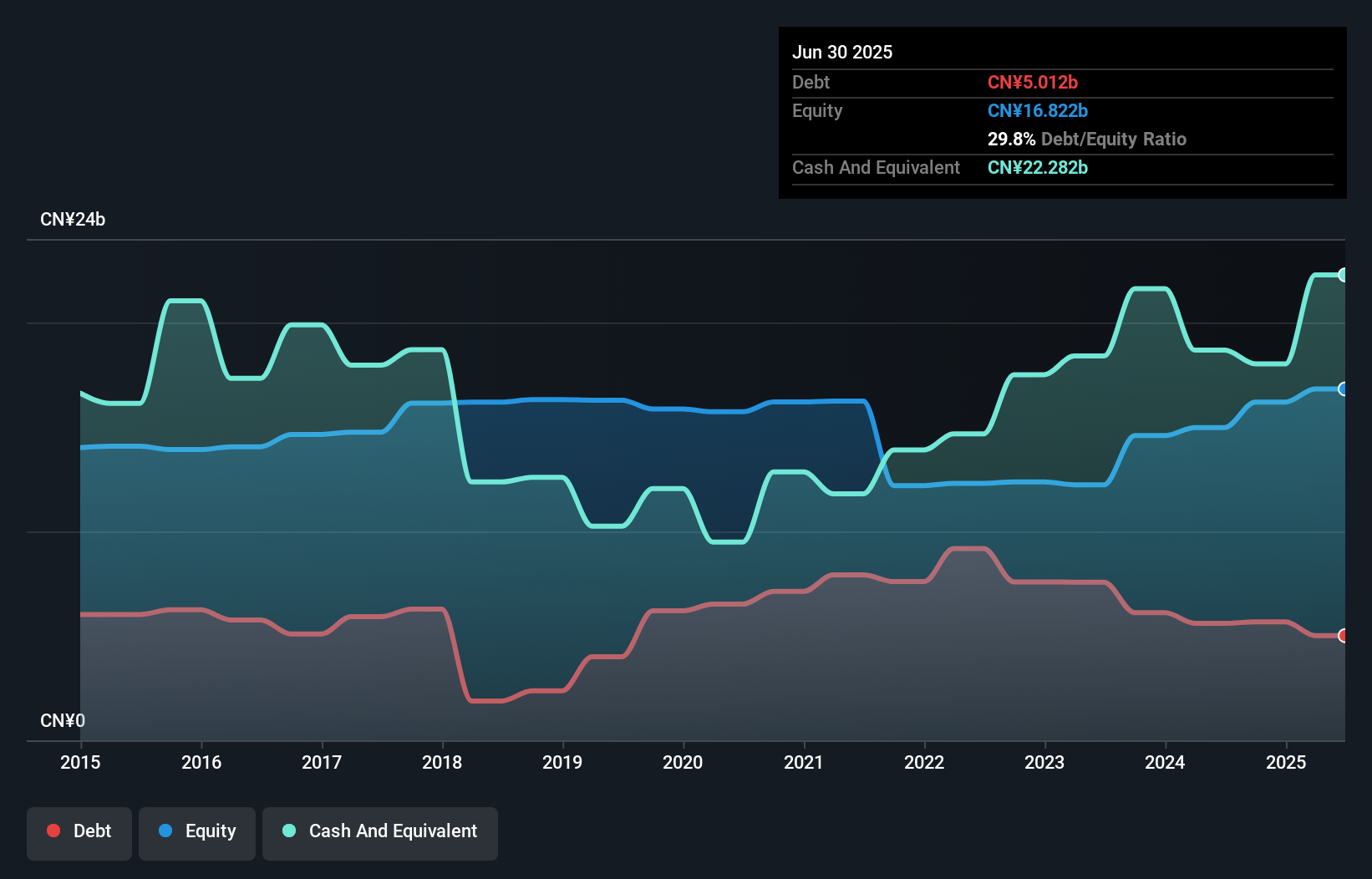The height and width of the screenshot is (879, 1372).
Task: Click the red Debt value CN¥5.012b in tooltip
Action: [1033, 82]
